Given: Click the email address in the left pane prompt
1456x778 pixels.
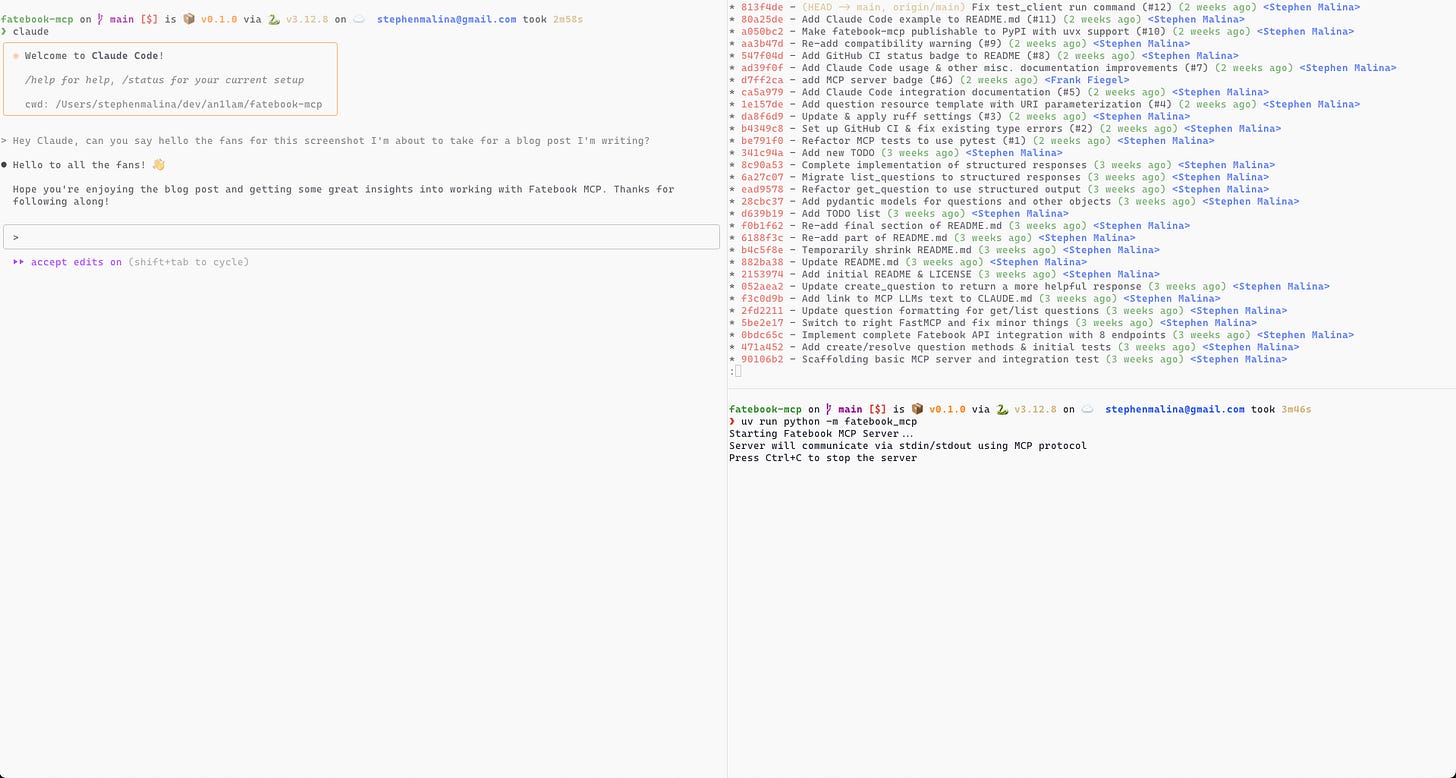Looking at the screenshot, I should (x=447, y=19).
